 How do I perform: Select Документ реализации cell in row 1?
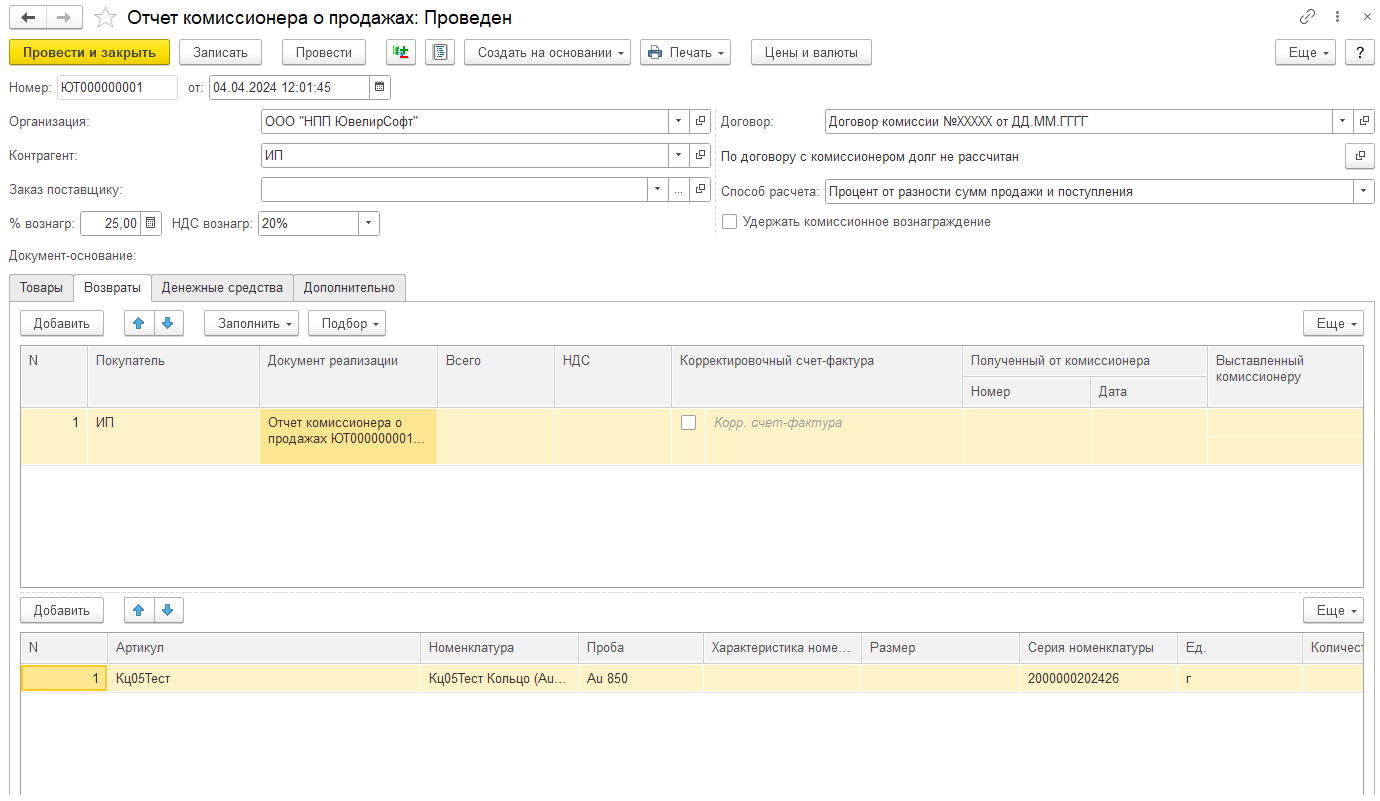348,436
